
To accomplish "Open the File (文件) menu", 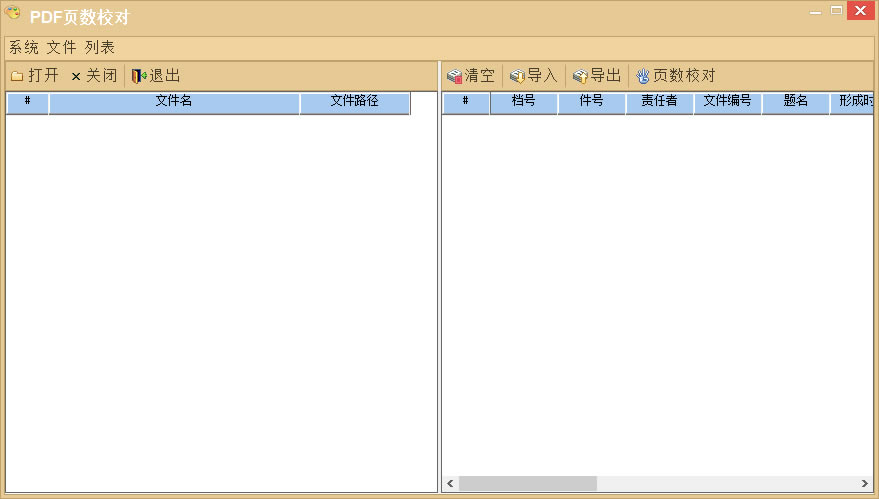I will tap(61, 47).
